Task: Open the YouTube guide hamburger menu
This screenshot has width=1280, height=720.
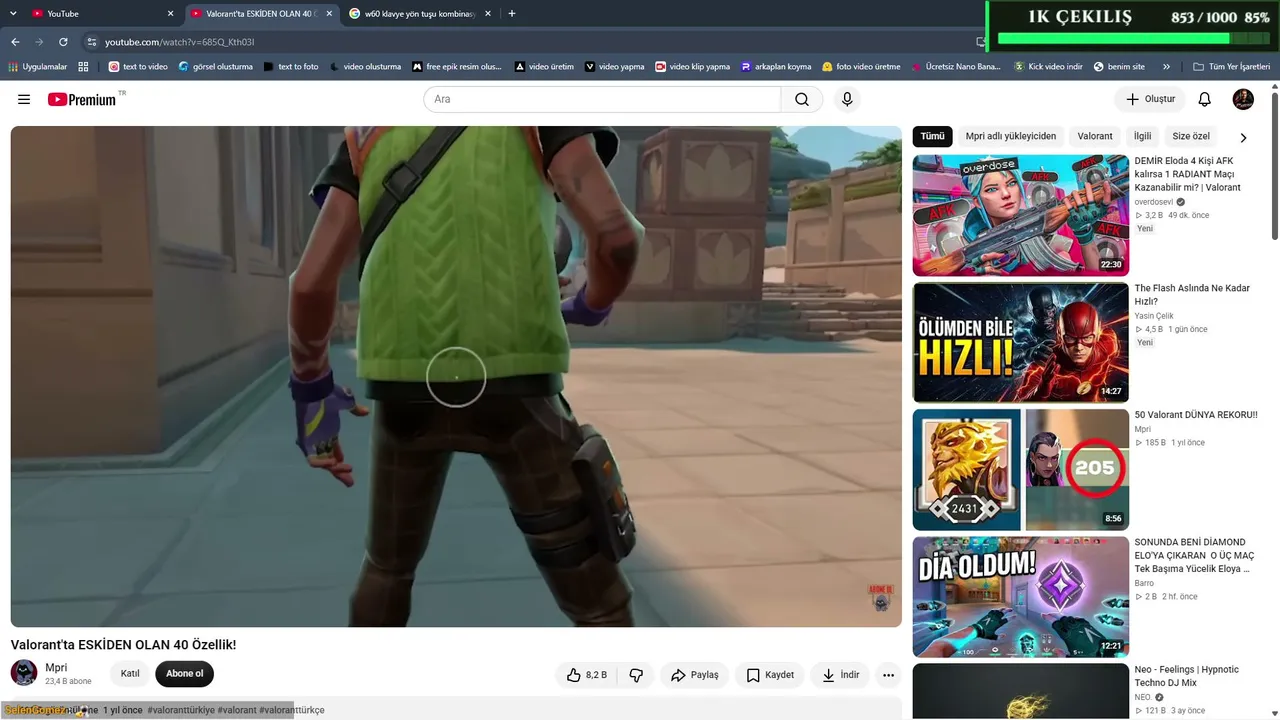Action: [24, 99]
